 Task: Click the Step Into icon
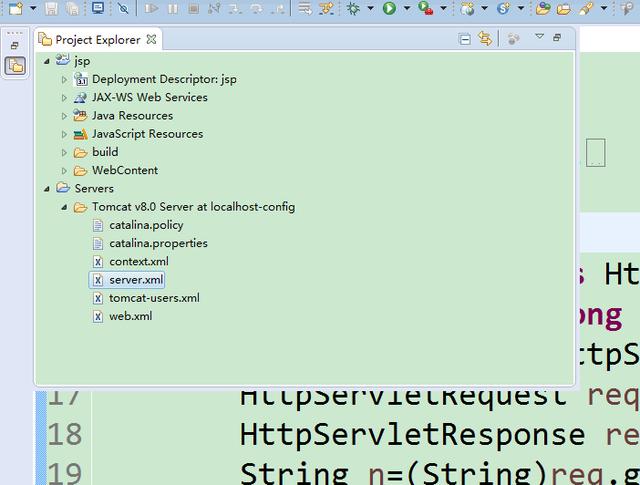[x=235, y=8]
